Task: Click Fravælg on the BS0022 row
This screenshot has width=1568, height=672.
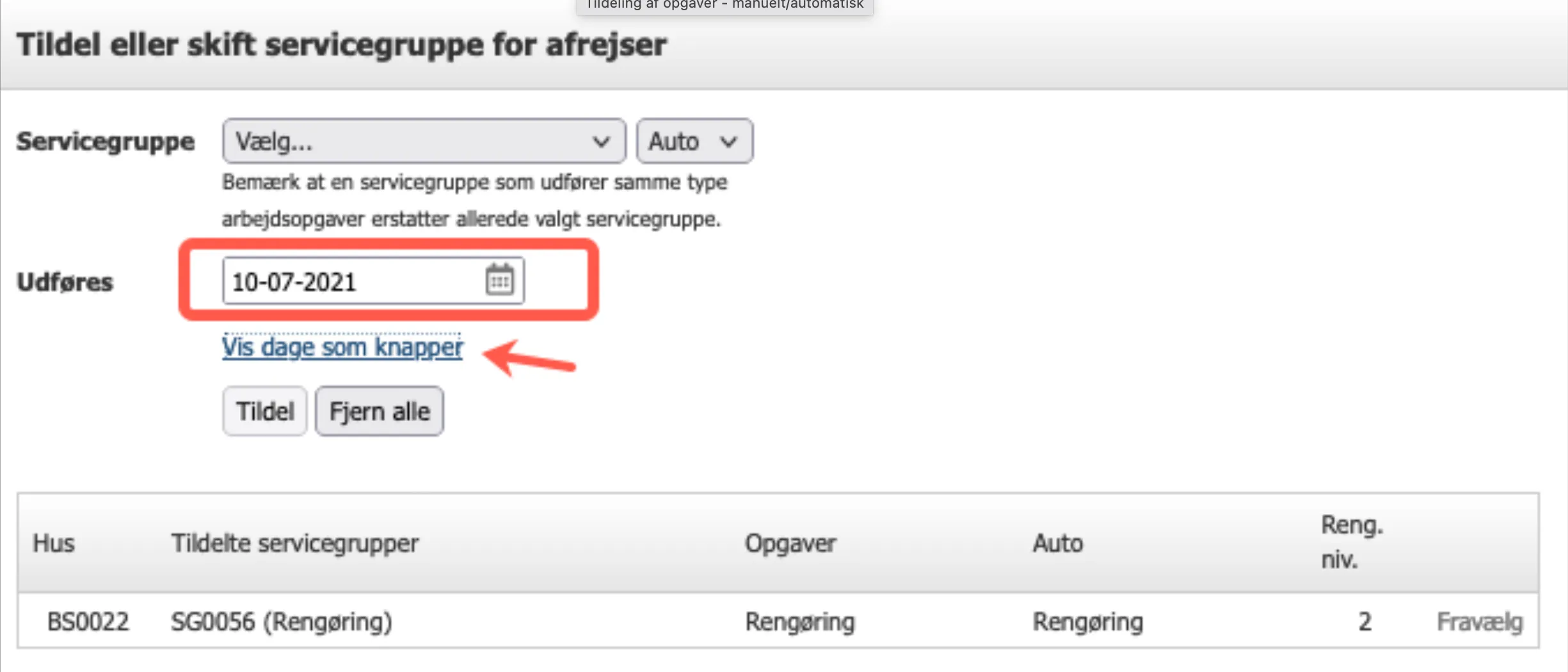Action: click(x=1479, y=621)
